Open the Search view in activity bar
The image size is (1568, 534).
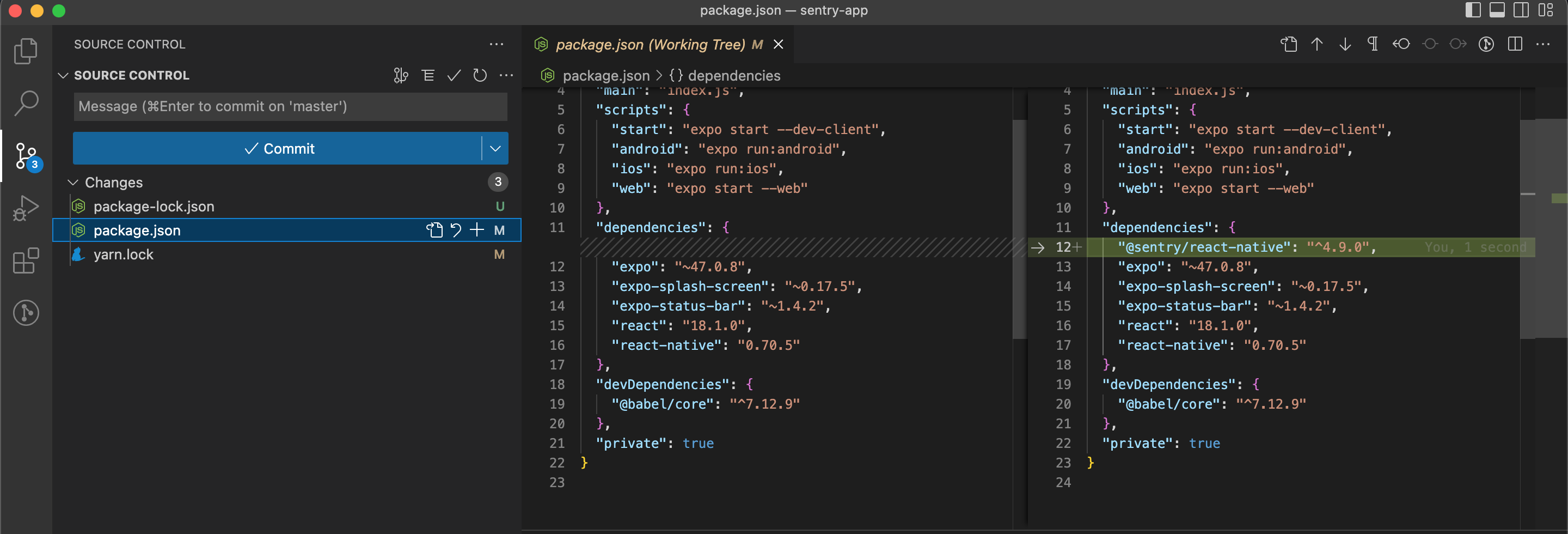click(26, 103)
